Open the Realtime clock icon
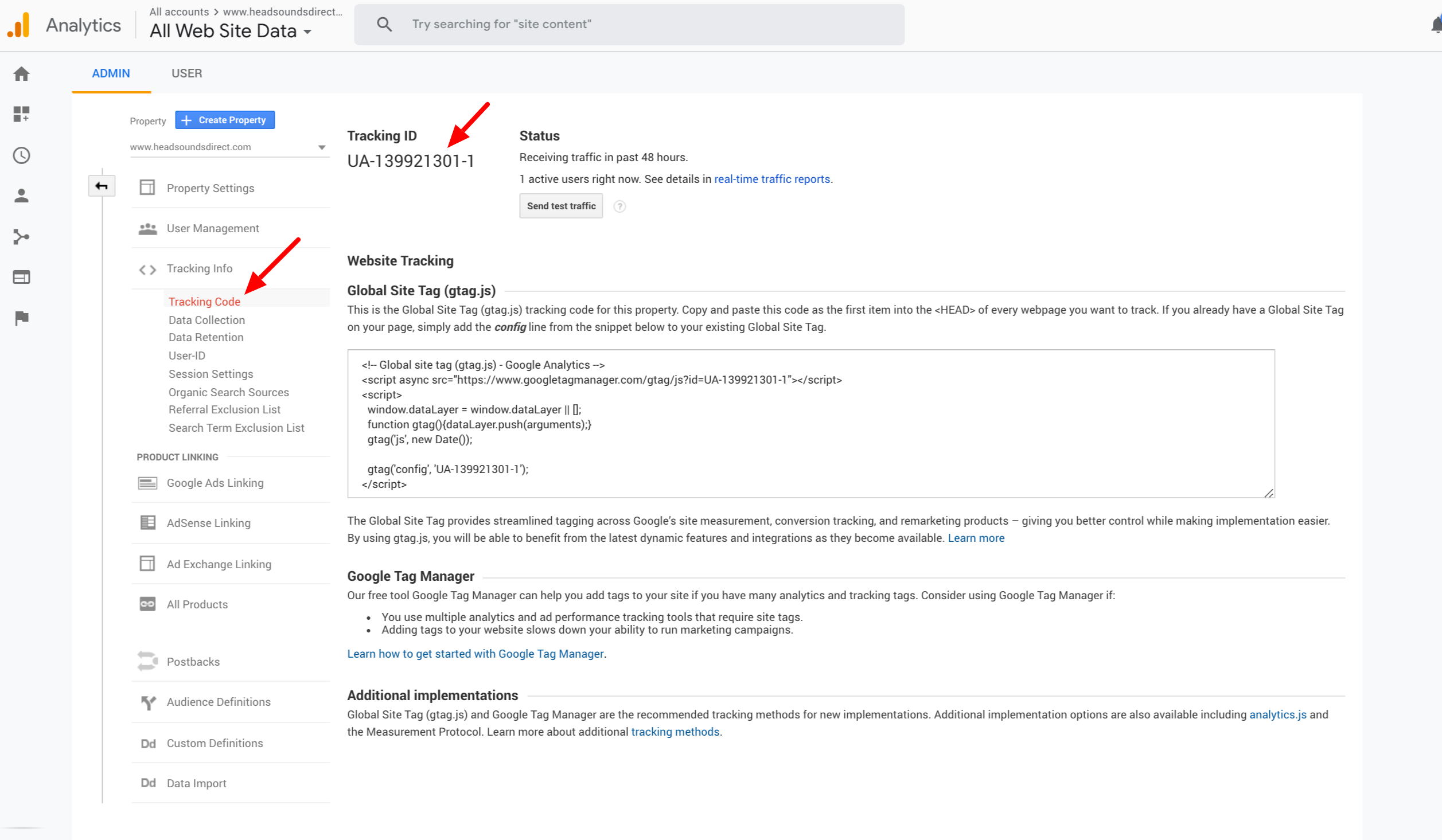Image resolution: width=1442 pixels, height=840 pixels. (x=21, y=155)
